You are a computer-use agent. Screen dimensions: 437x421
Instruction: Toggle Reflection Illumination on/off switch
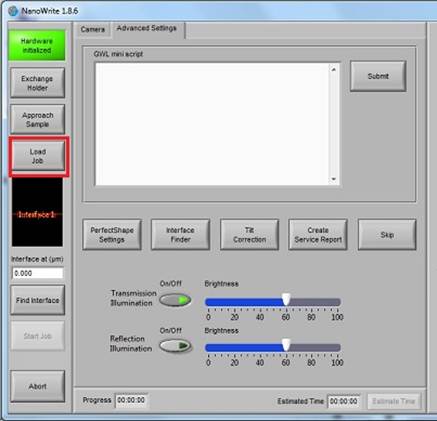175,346
